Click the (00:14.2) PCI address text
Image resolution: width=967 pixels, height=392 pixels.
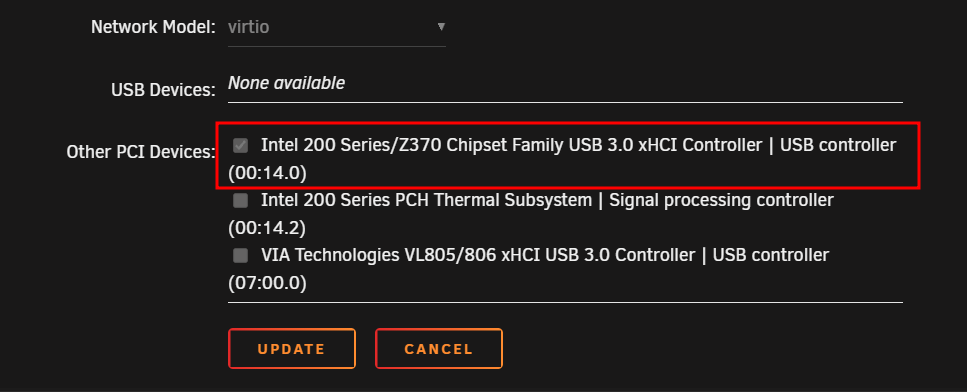click(x=267, y=228)
